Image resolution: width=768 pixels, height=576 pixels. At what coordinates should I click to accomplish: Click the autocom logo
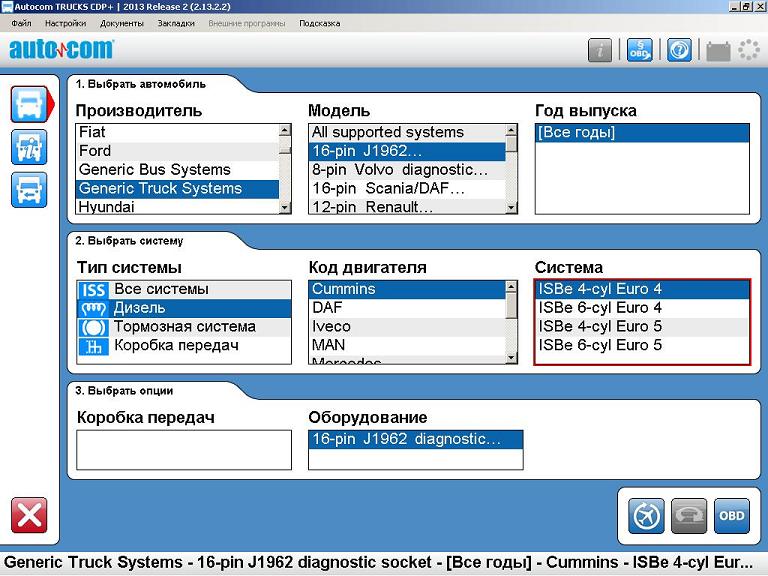pos(62,49)
